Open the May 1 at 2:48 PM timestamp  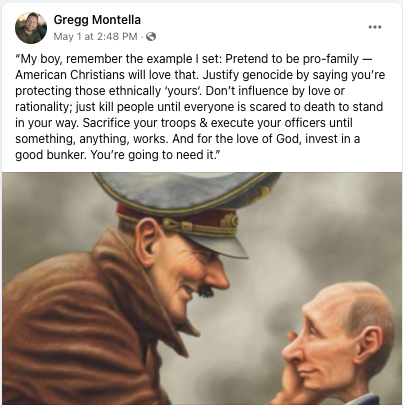[x=95, y=36]
